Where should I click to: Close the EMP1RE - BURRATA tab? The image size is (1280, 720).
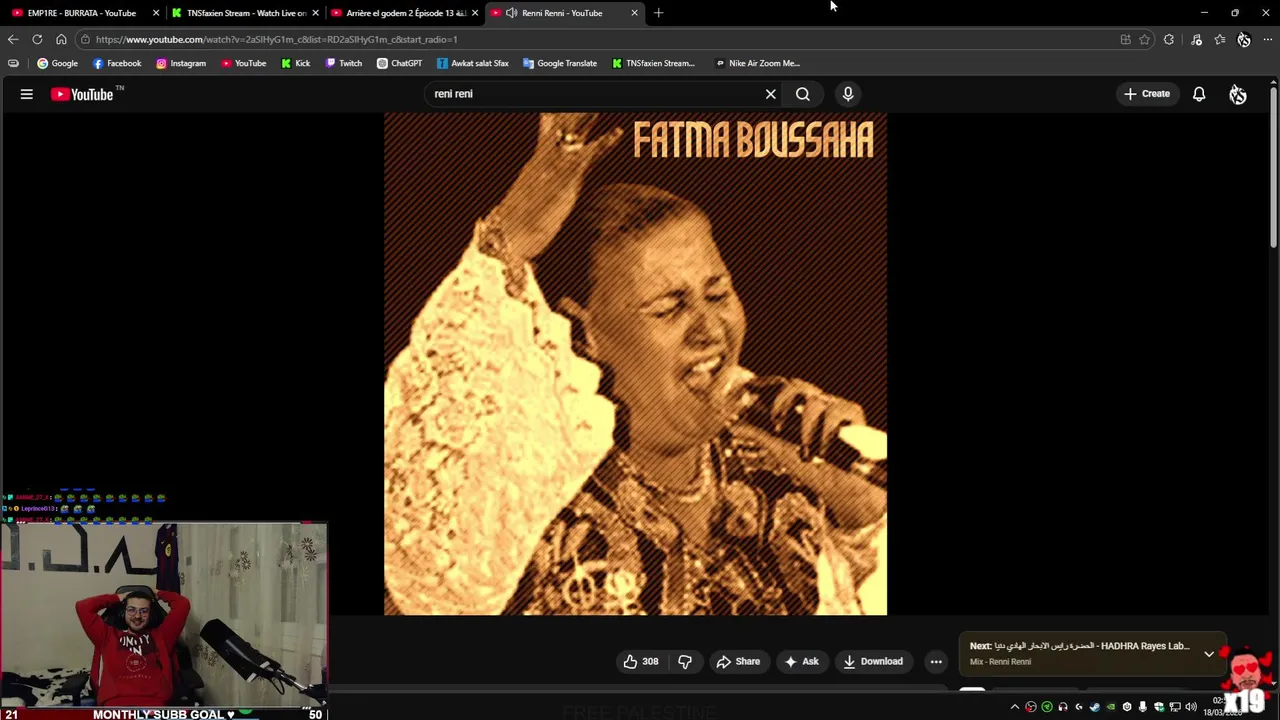coord(156,13)
